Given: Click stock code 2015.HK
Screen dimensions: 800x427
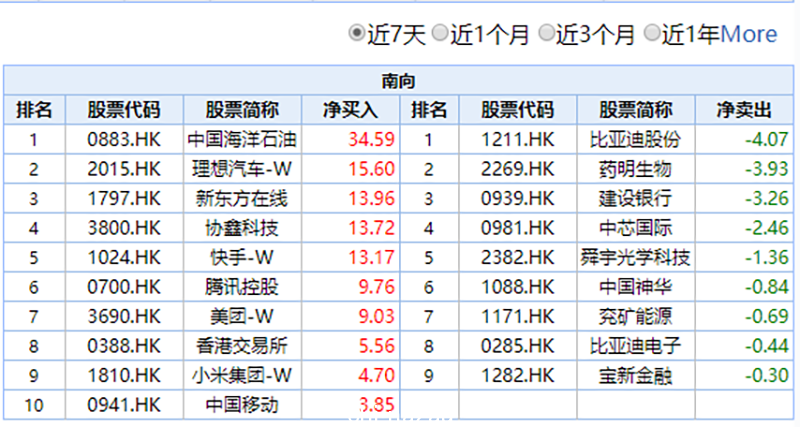Looking at the screenshot, I should (124, 169).
